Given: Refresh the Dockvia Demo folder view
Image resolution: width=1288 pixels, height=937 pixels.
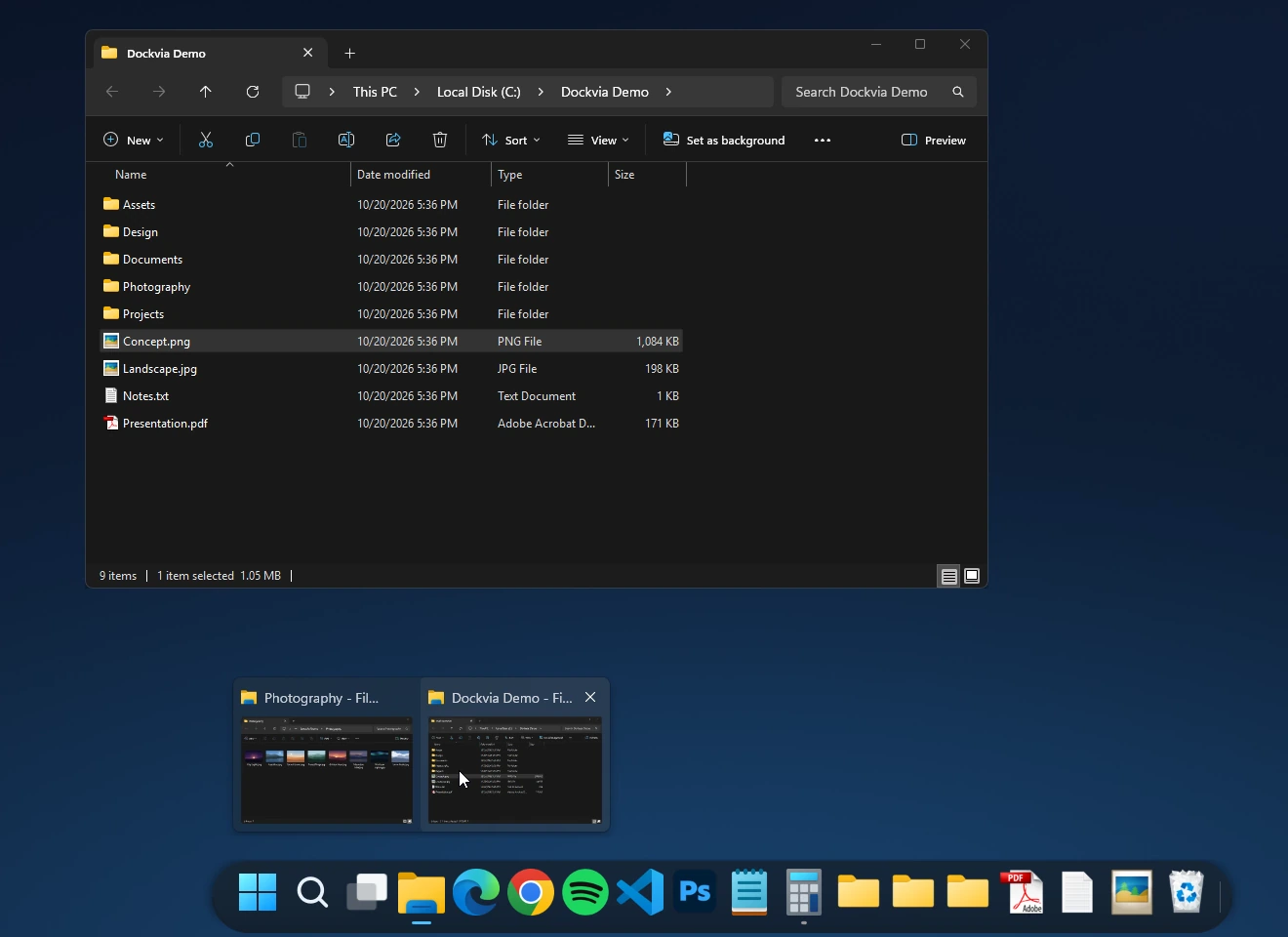Looking at the screenshot, I should (x=253, y=92).
